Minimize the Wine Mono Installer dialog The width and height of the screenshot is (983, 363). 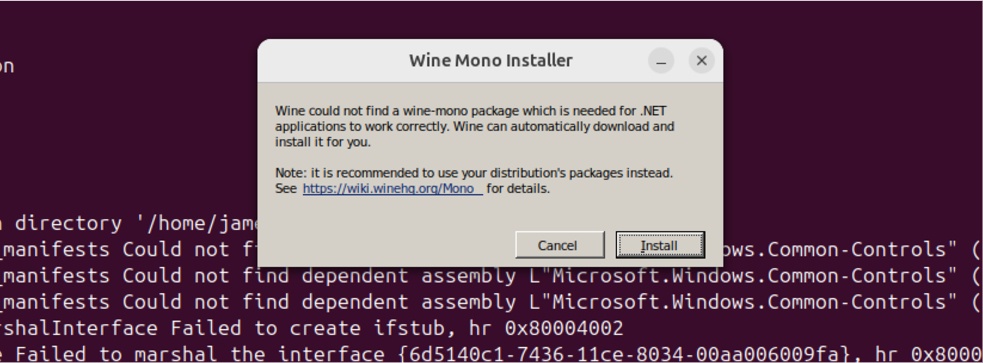661,61
